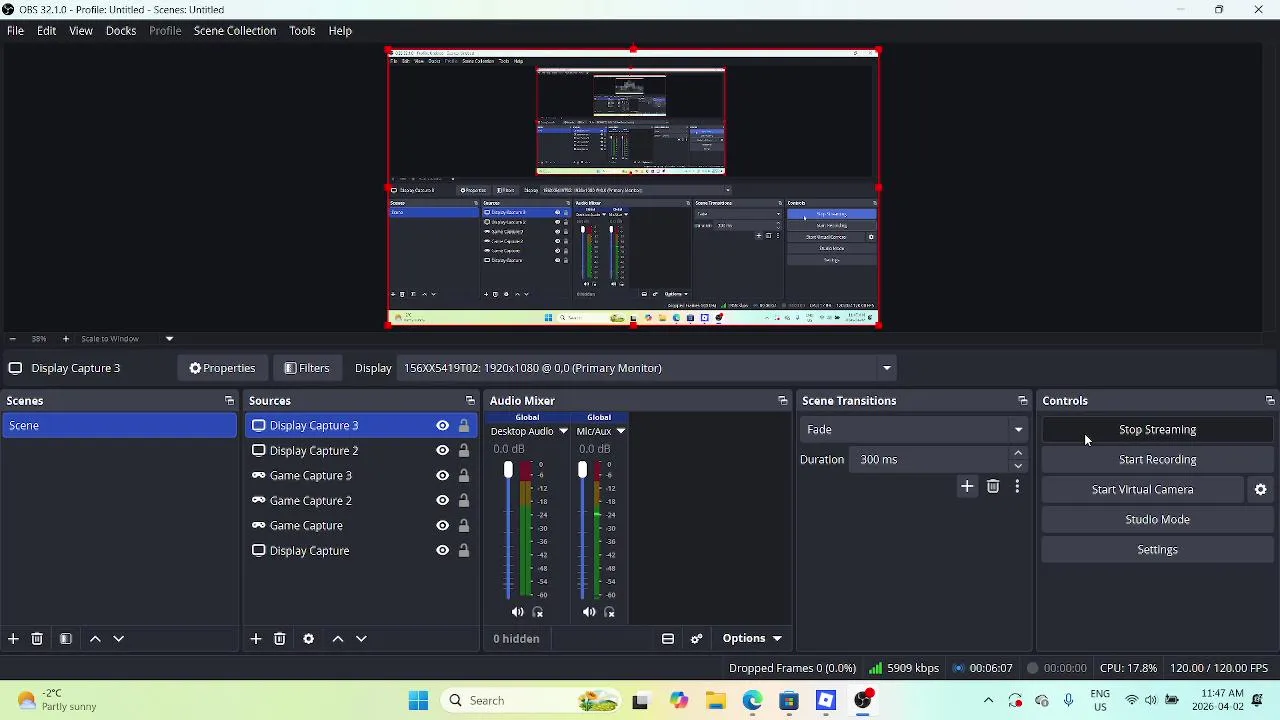The height and width of the screenshot is (720, 1280).
Task: Hide Game Capture 2 source
Action: pos(442,501)
